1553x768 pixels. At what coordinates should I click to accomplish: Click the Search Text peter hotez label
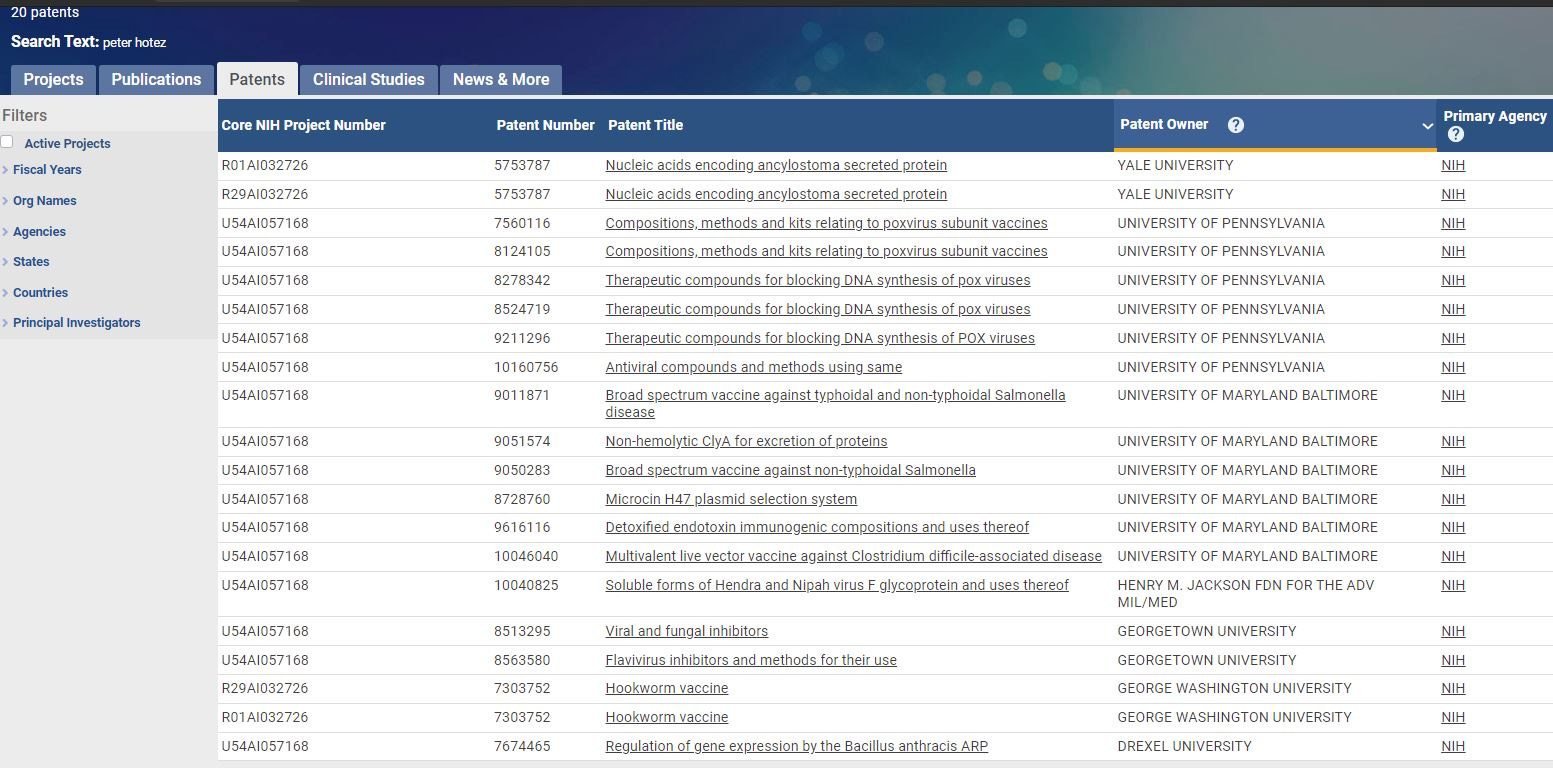[88, 42]
